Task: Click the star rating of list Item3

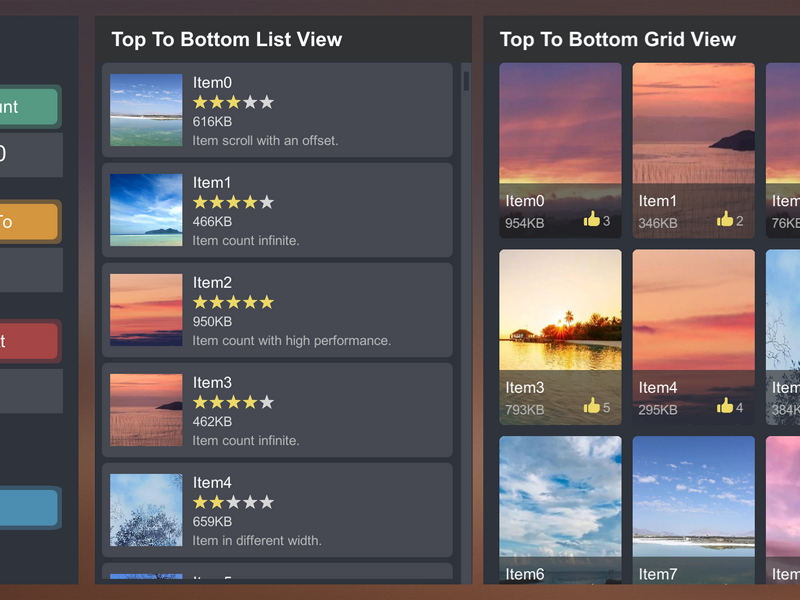Action: click(x=233, y=403)
